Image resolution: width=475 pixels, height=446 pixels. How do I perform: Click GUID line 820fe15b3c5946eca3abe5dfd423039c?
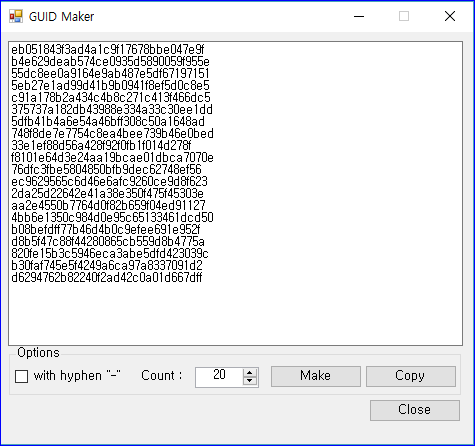tap(110, 254)
